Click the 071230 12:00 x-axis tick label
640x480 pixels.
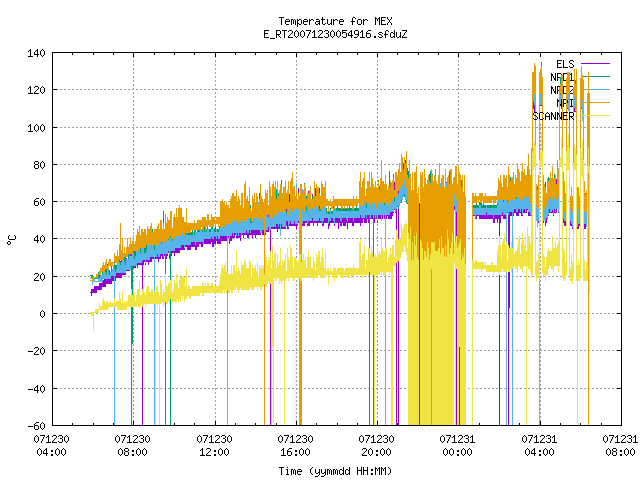[x=214, y=446]
